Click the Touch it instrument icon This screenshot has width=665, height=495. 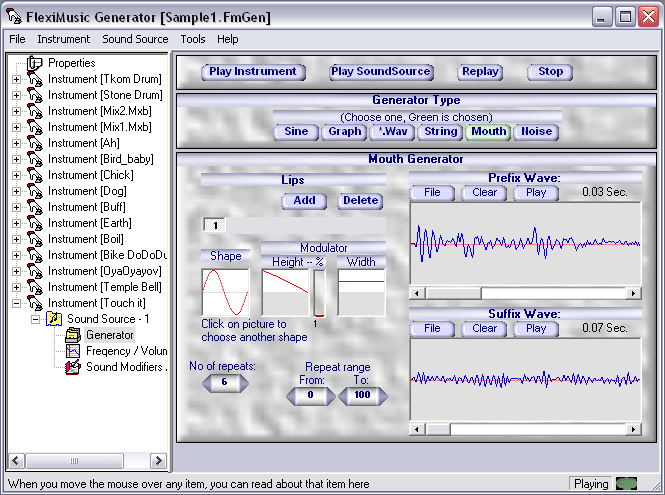coord(35,303)
